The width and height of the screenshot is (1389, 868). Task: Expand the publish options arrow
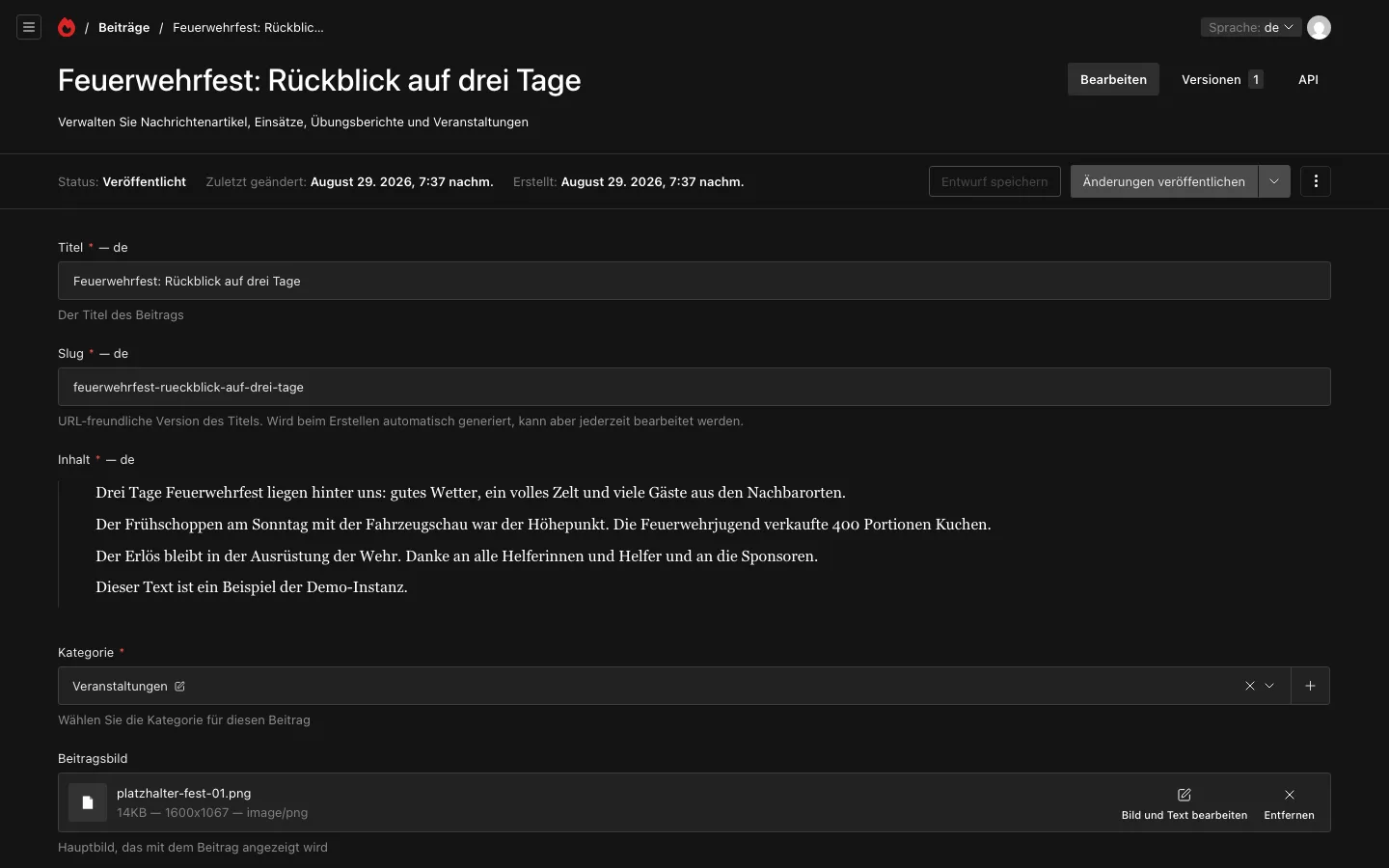tap(1274, 181)
